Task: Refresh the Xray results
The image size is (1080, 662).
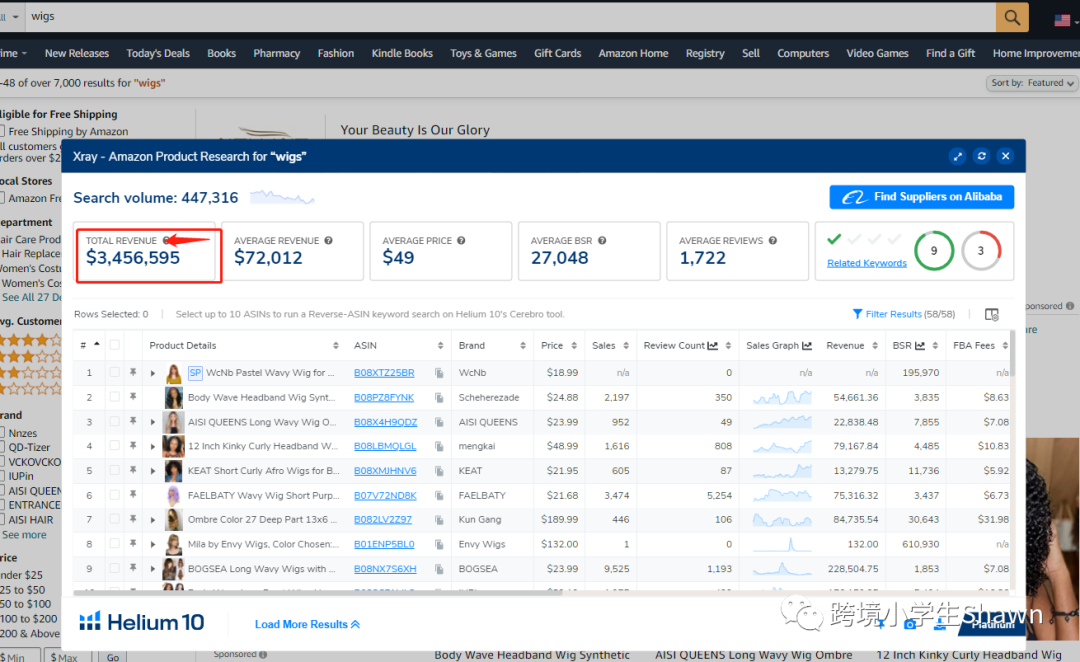Action: pos(981,156)
